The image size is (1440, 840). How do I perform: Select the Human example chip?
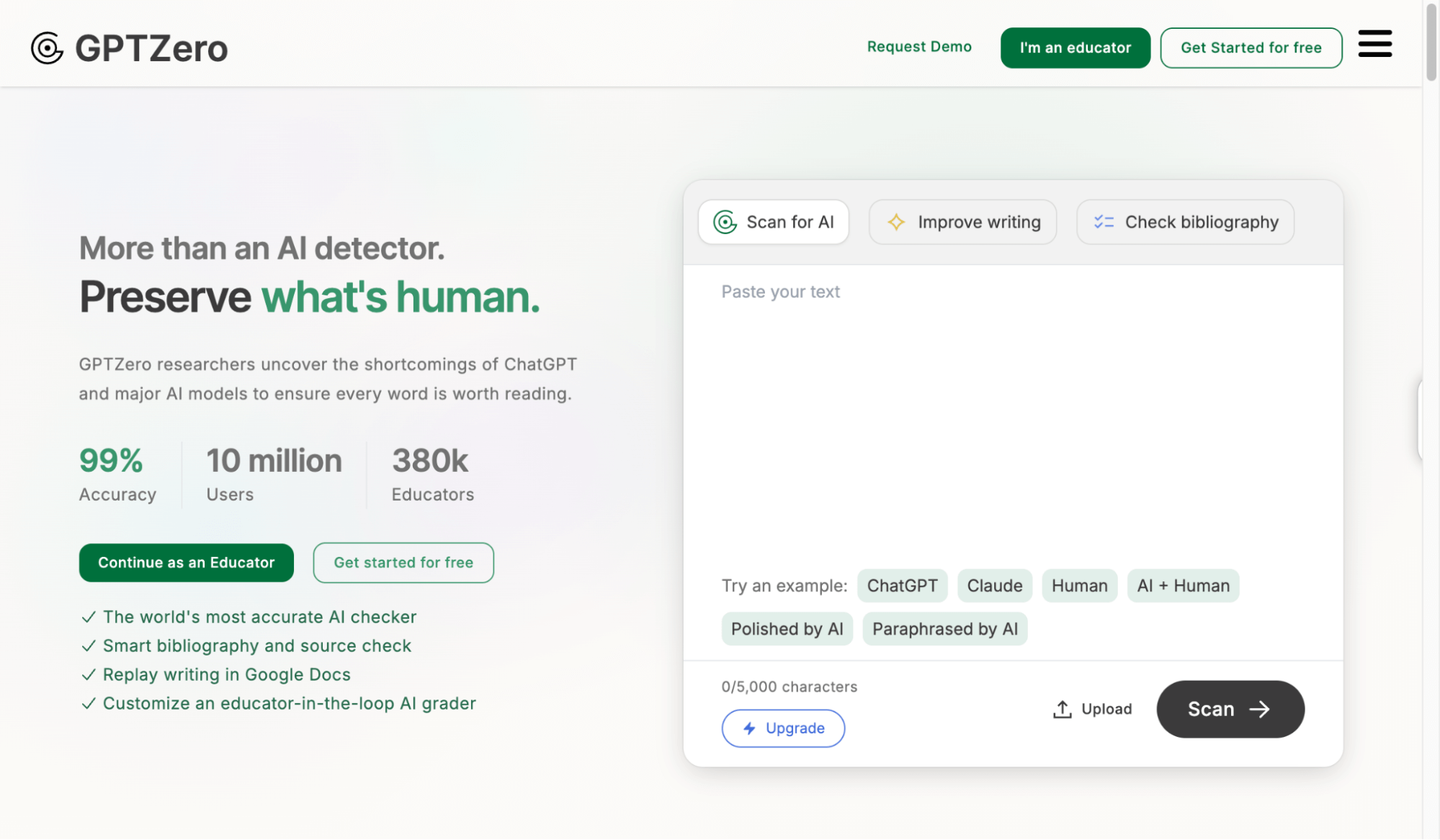(1079, 586)
